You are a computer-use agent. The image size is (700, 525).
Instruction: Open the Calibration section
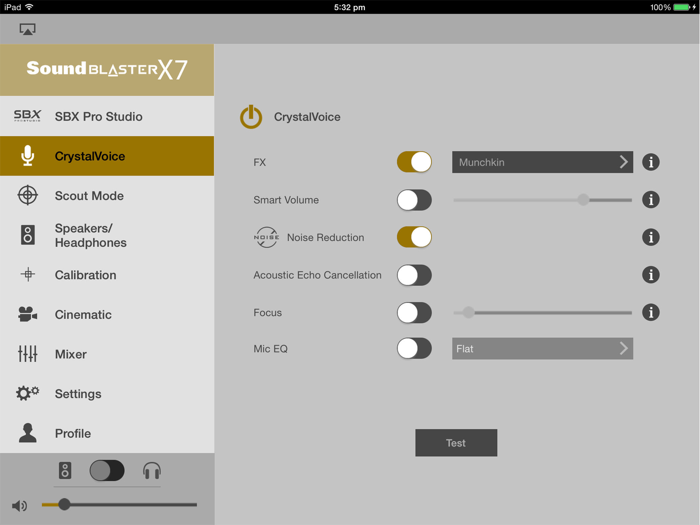107,275
